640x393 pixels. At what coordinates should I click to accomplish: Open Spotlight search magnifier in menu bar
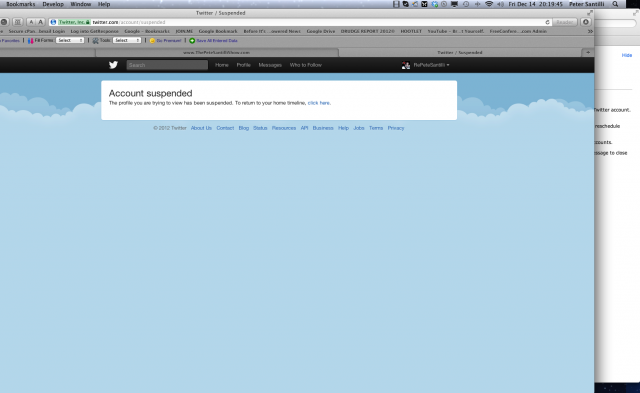(615, 4)
